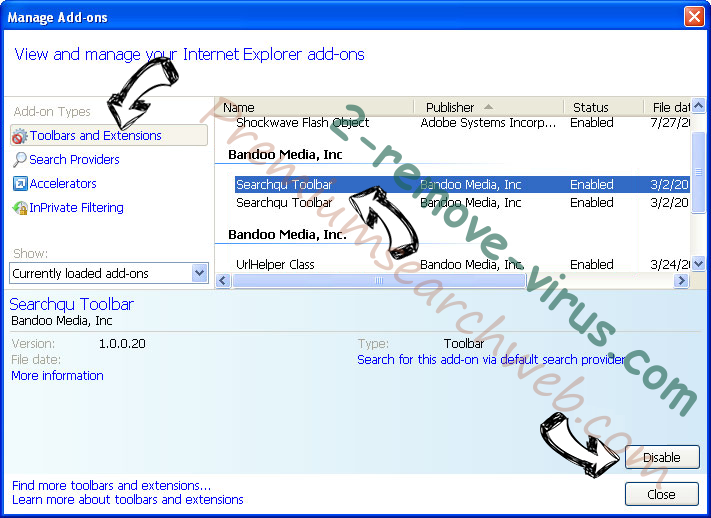Click the Accelerators arrow icon
The image size is (711, 518).
tap(20, 184)
